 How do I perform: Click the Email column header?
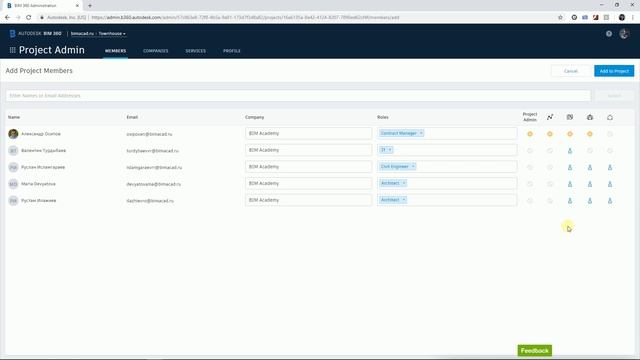(132, 117)
